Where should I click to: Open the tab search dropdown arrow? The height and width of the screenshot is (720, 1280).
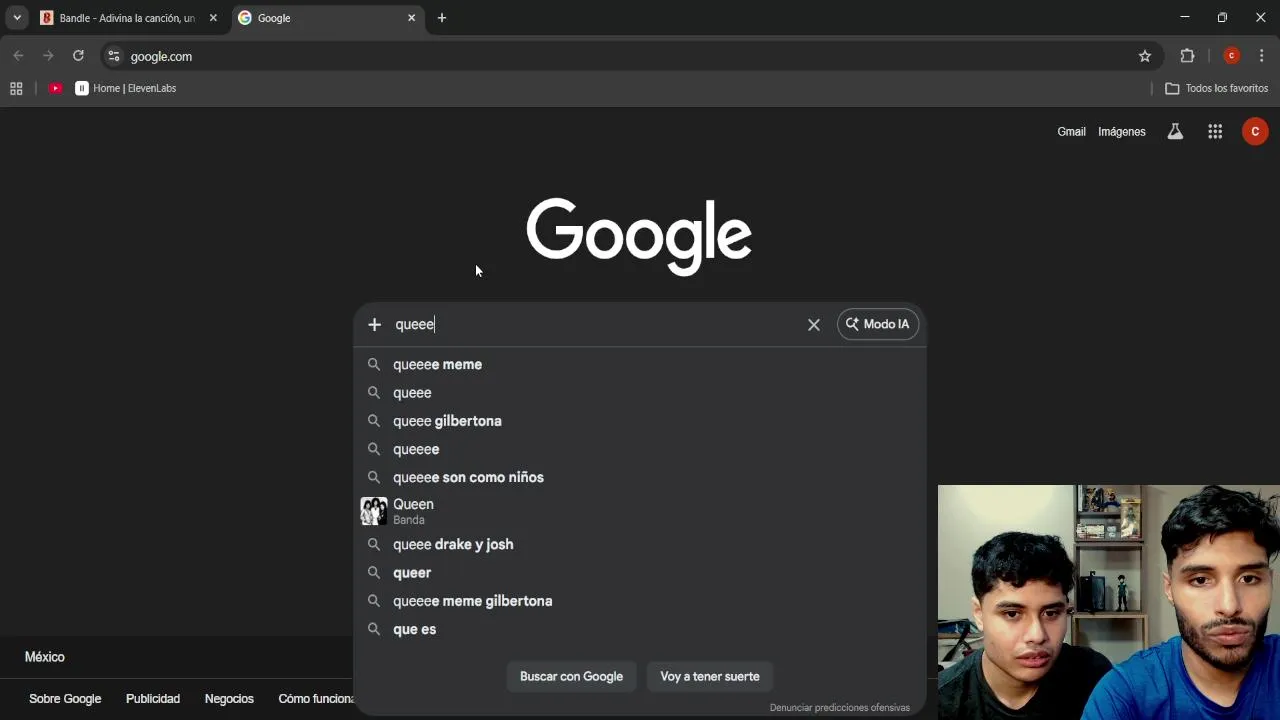(x=17, y=18)
